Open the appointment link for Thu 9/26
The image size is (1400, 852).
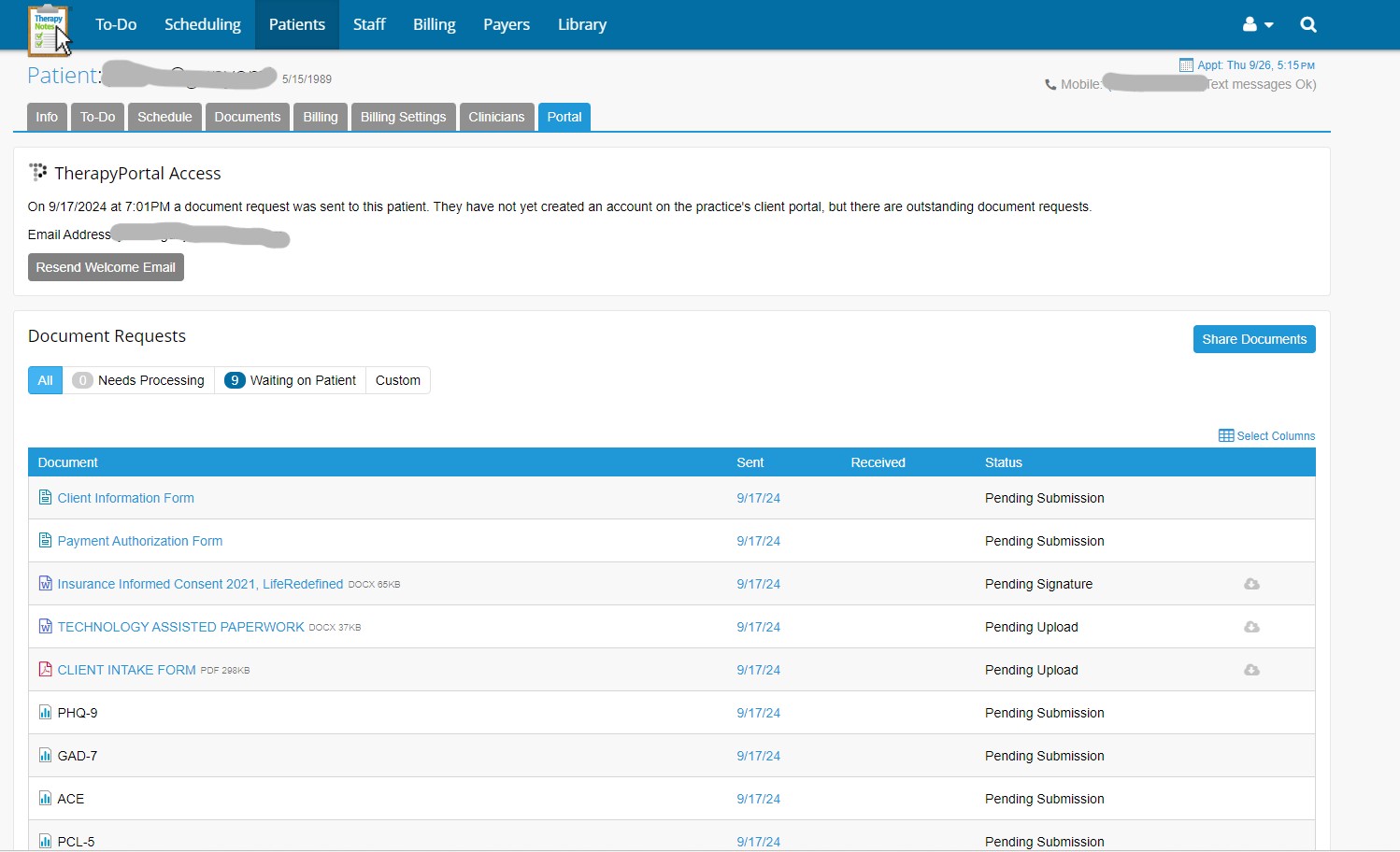coord(1256,65)
